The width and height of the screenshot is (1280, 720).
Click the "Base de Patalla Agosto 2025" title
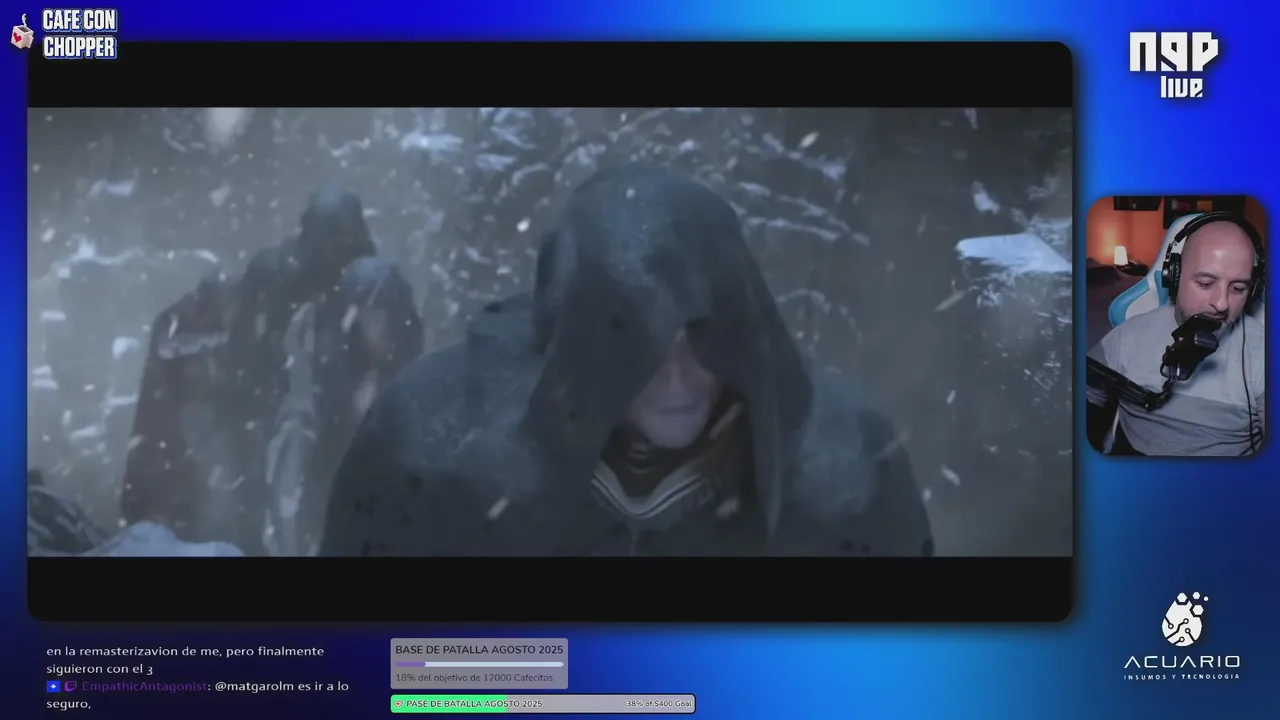[479, 650]
